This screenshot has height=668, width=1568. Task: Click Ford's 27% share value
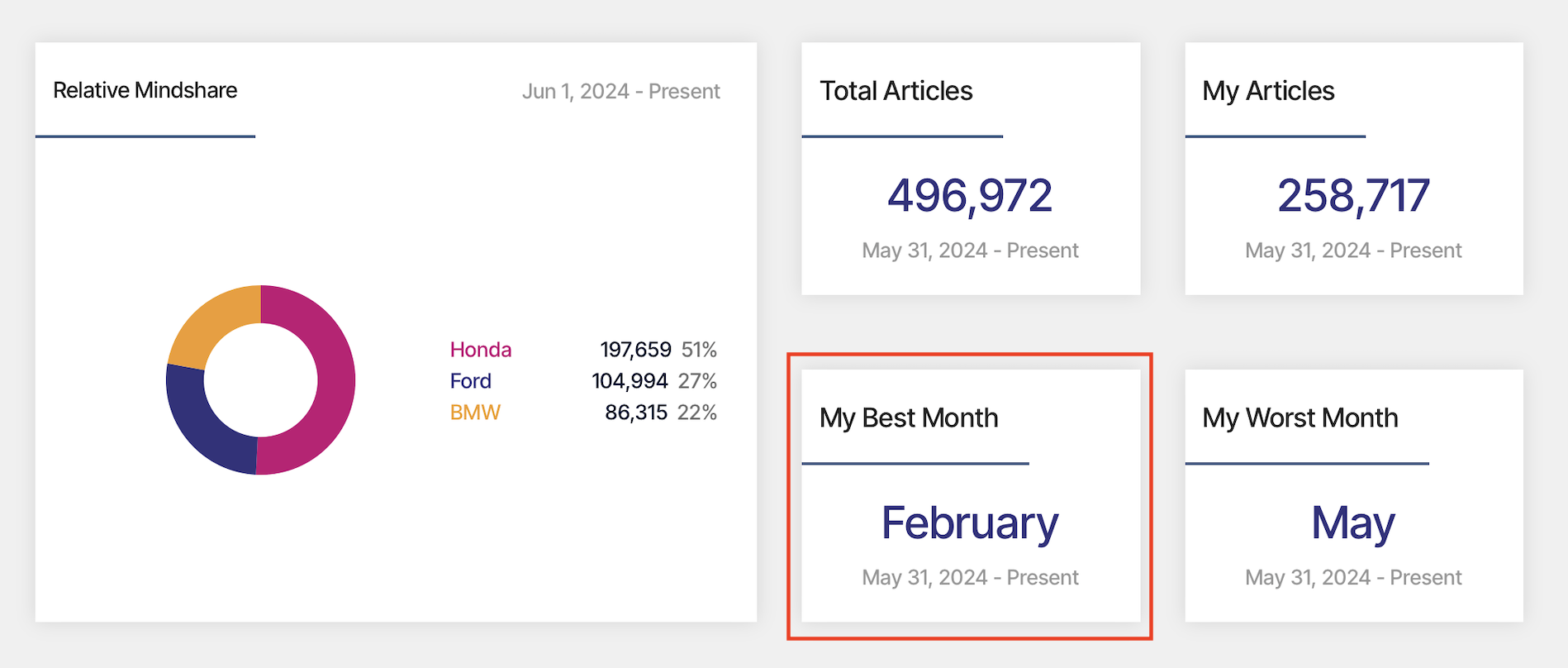[x=697, y=381]
